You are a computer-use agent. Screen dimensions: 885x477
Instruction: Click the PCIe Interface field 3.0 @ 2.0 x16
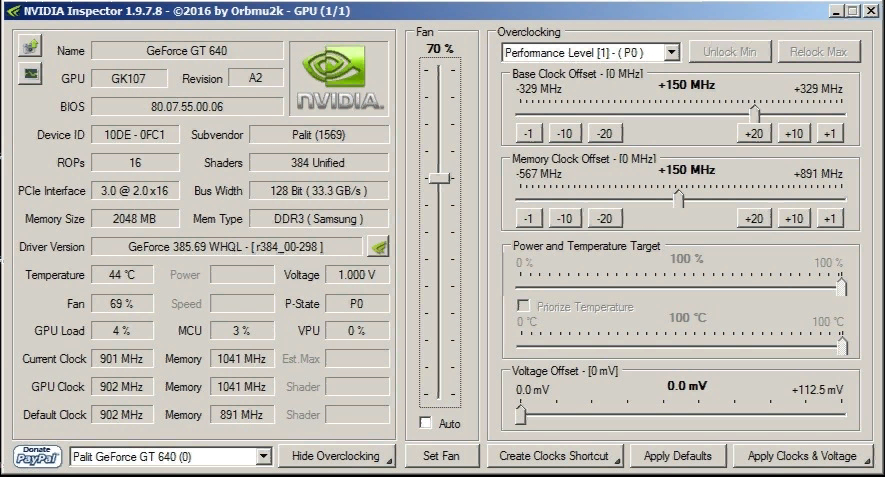[135, 191]
